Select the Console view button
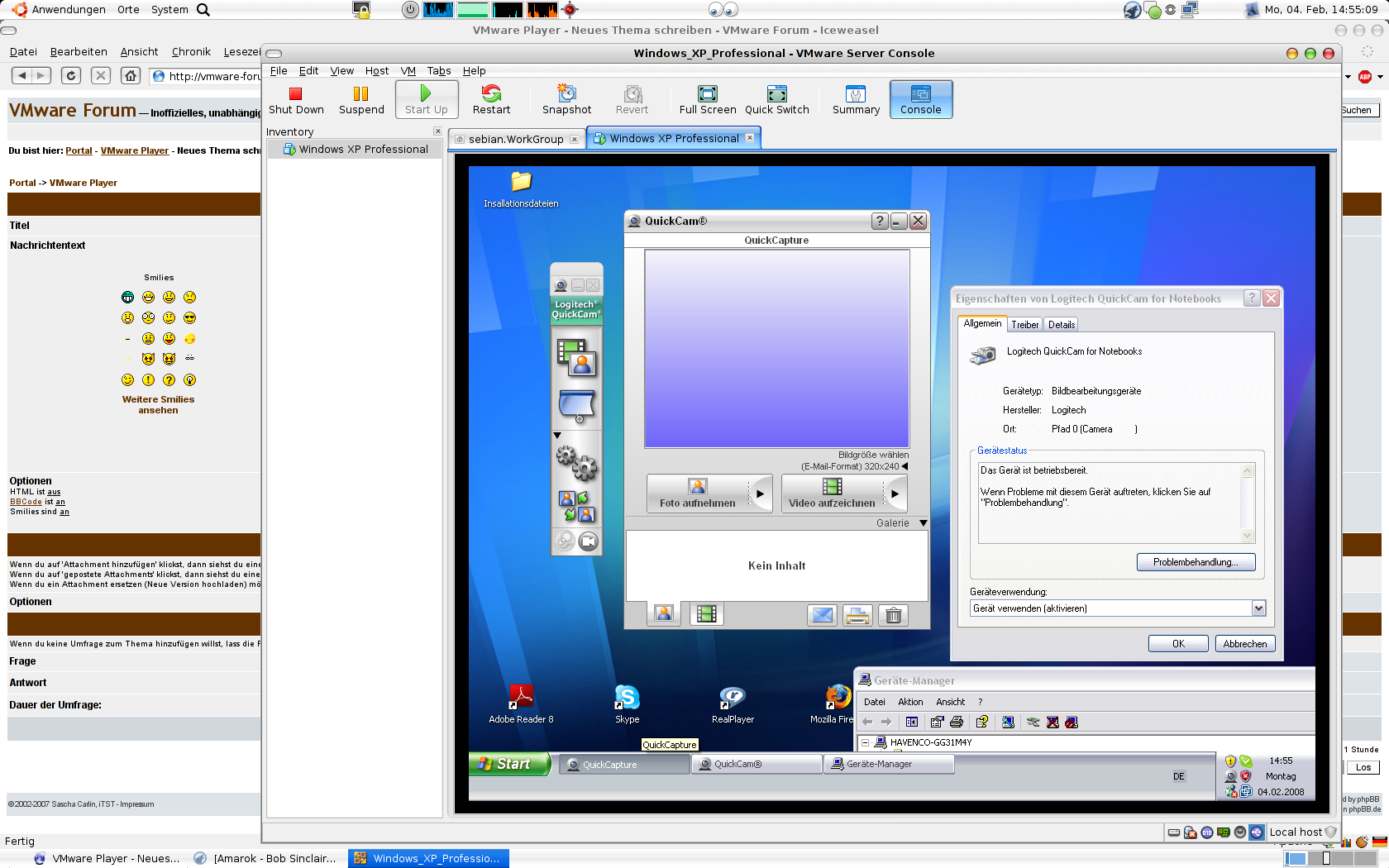Viewport: 1389px width, 868px height. coord(921,99)
